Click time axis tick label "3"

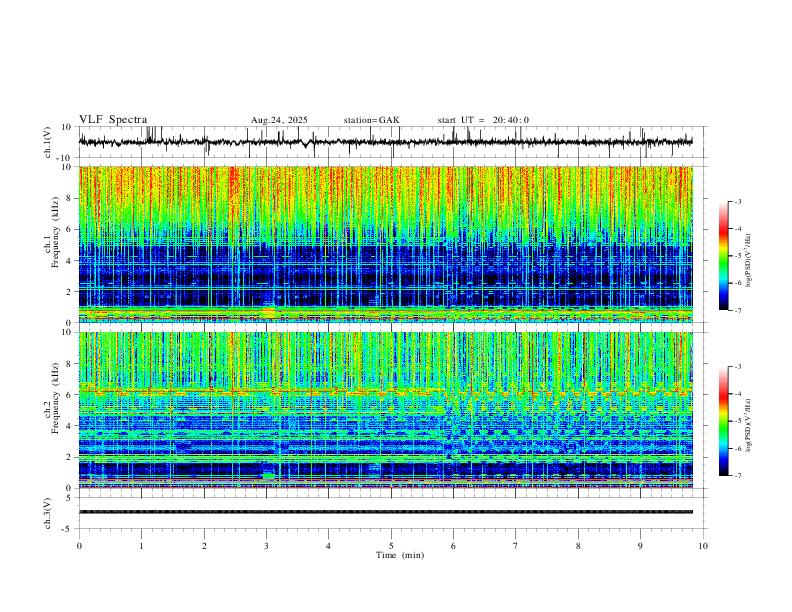266,546
